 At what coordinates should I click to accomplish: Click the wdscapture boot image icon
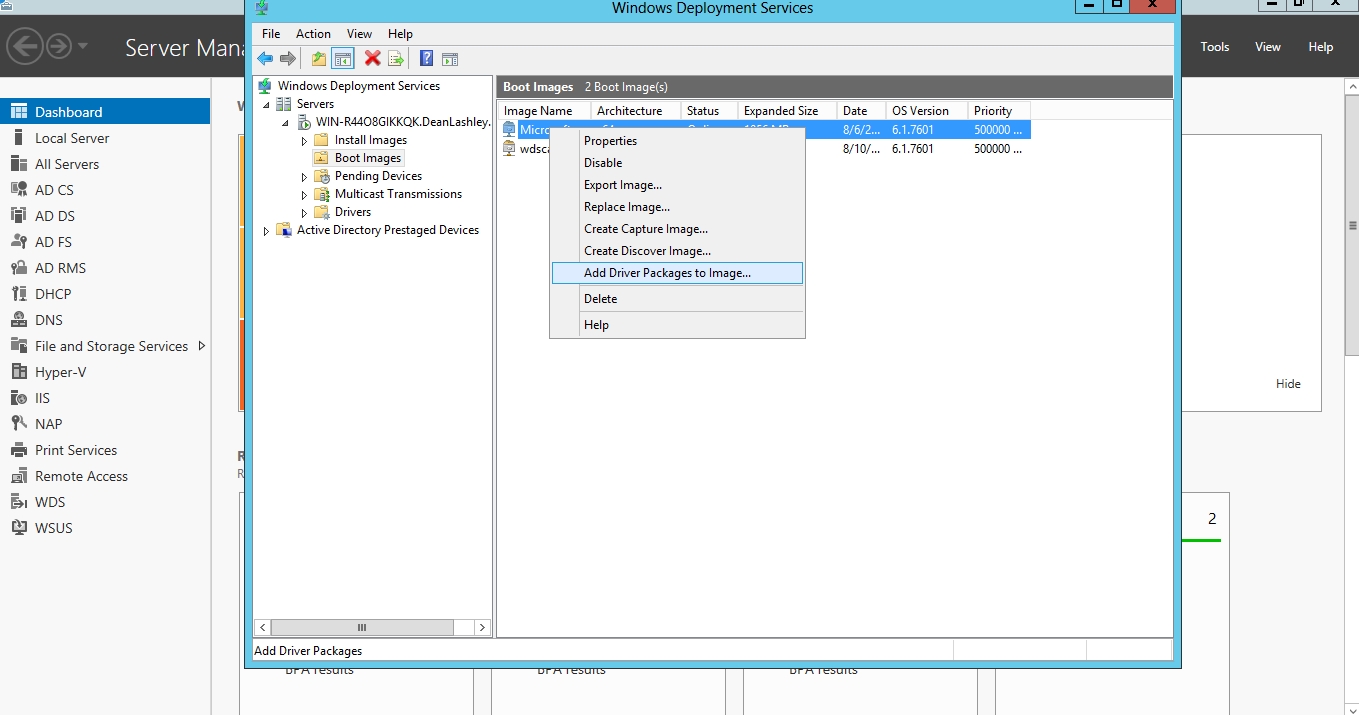[509, 149]
